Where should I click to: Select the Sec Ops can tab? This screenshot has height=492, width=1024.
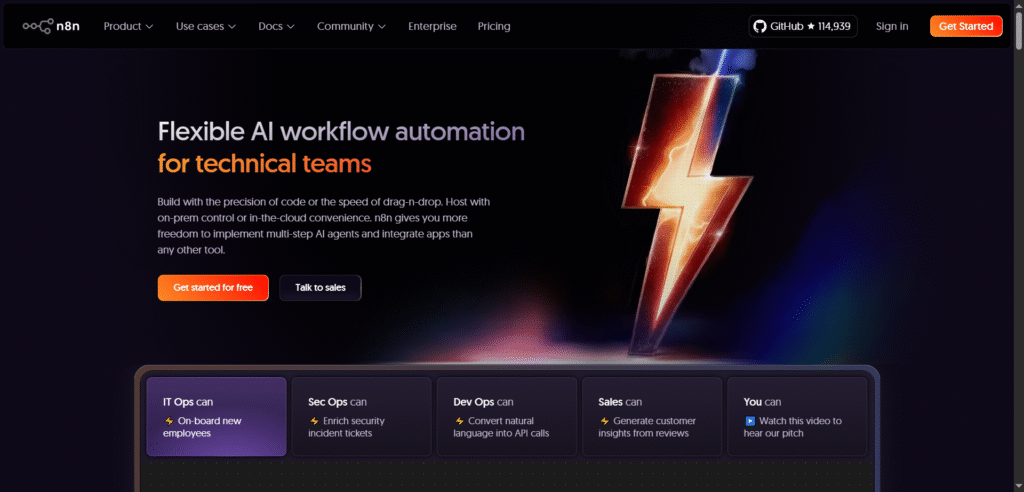[361, 416]
